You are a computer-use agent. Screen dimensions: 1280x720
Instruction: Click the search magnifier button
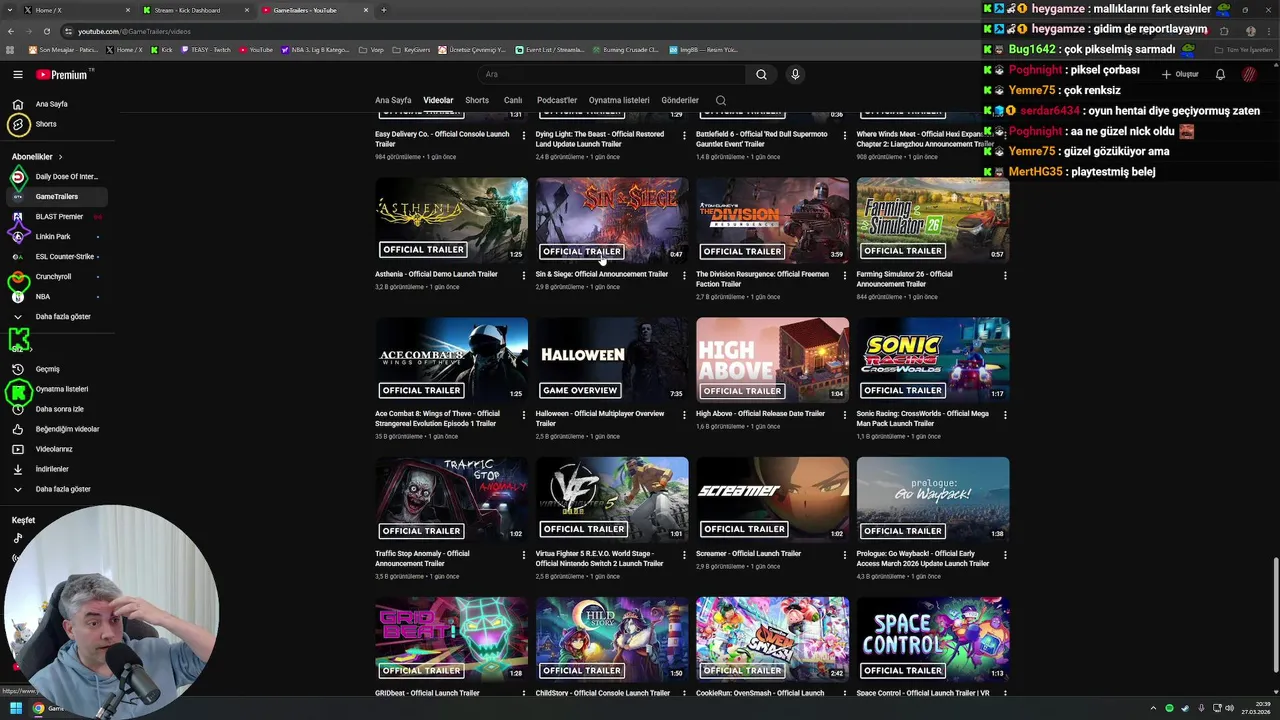[x=761, y=74]
